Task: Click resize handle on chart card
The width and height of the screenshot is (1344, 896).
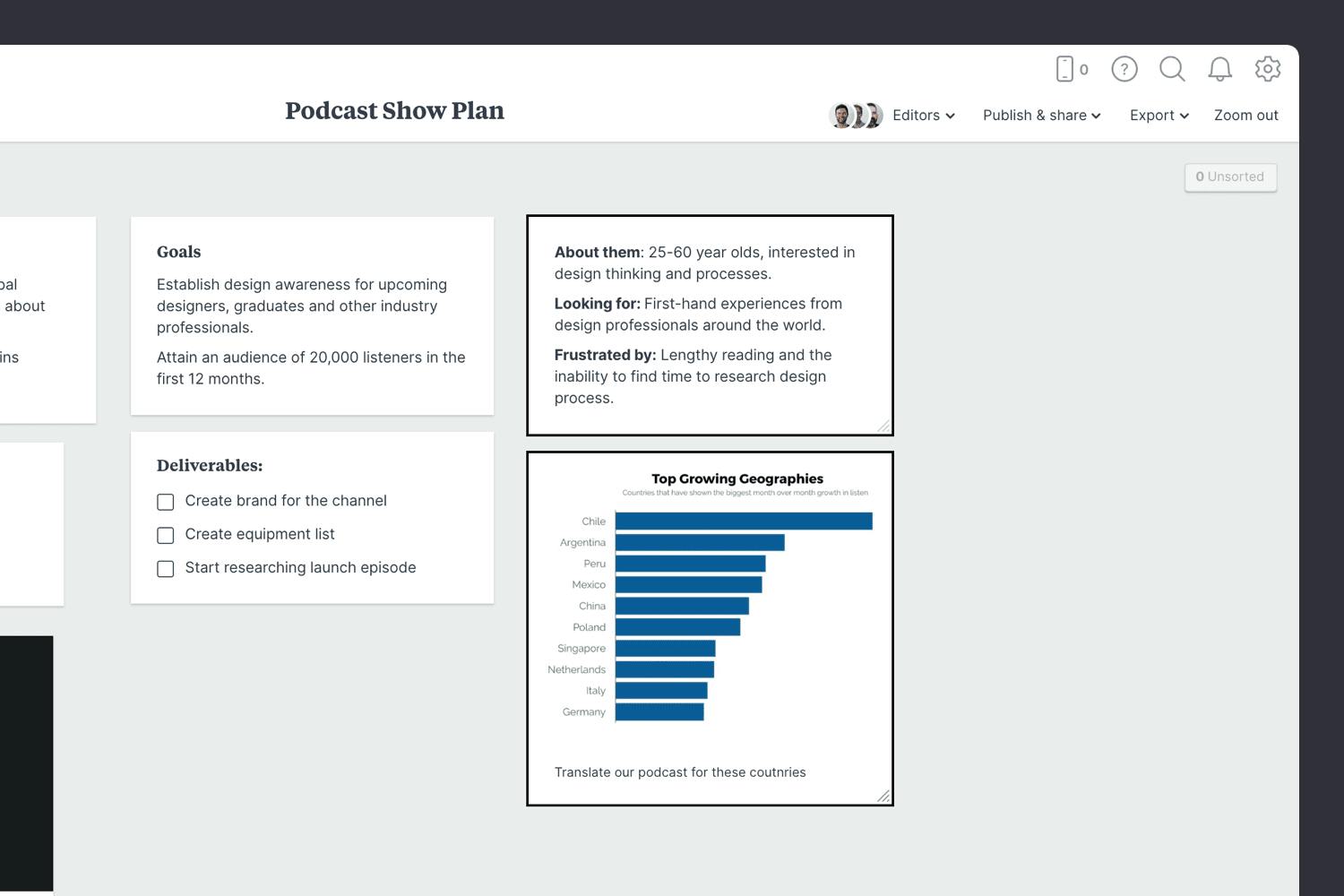Action: point(883,796)
